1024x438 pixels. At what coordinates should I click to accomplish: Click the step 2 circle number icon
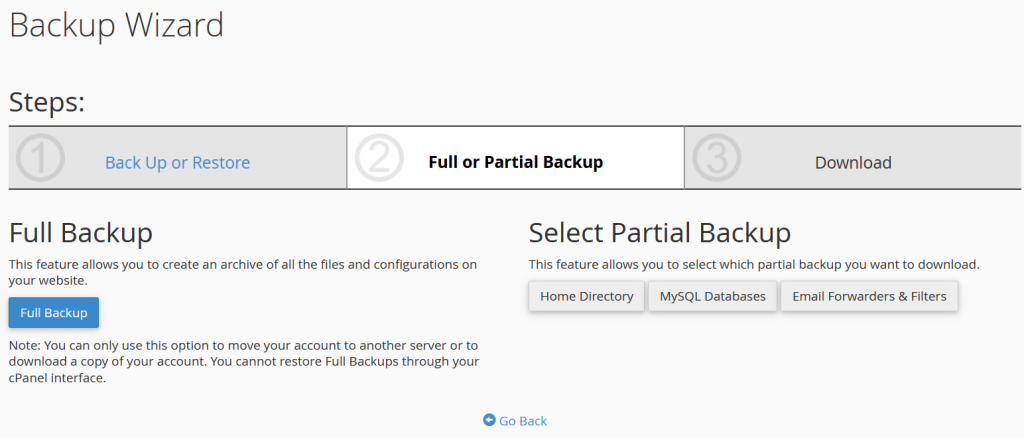click(x=379, y=159)
